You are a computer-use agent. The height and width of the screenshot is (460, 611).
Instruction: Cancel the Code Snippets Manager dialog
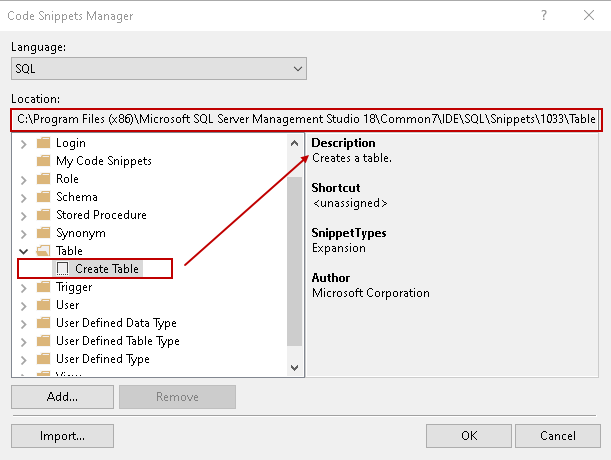click(x=557, y=436)
